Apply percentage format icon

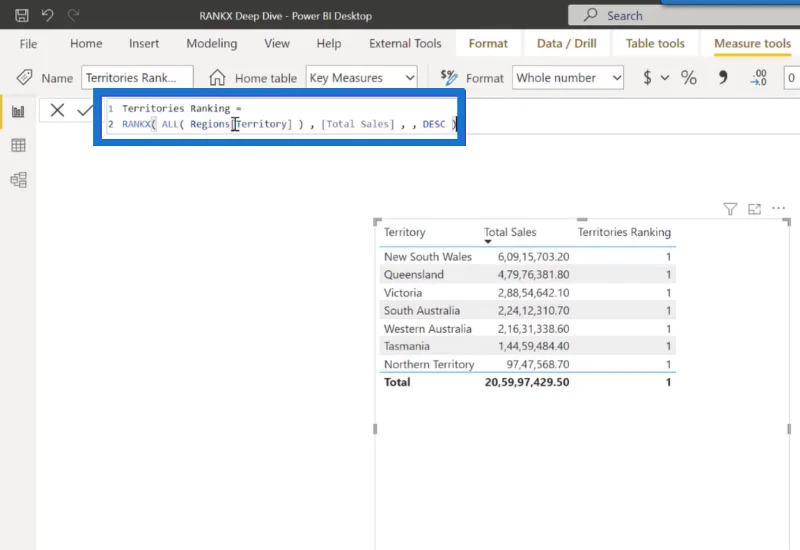688,78
